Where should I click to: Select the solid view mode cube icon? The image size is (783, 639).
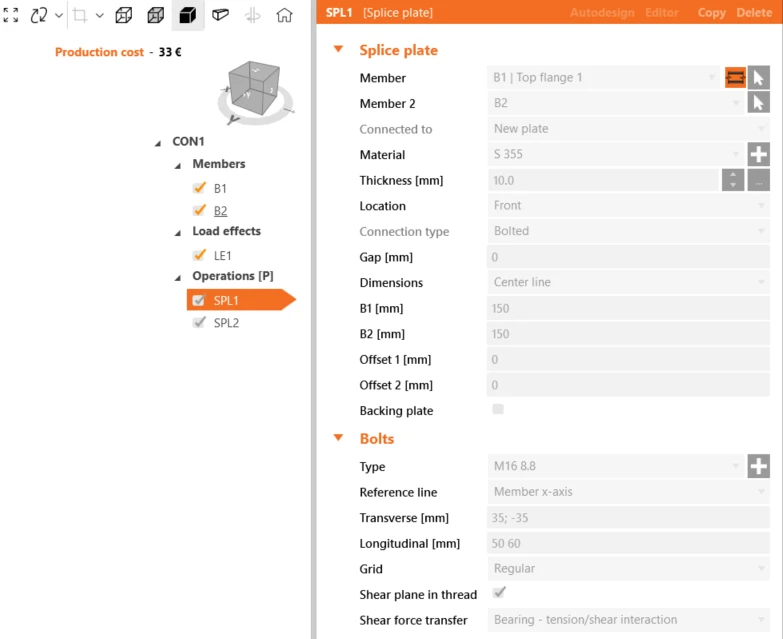[x=187, y=15]
